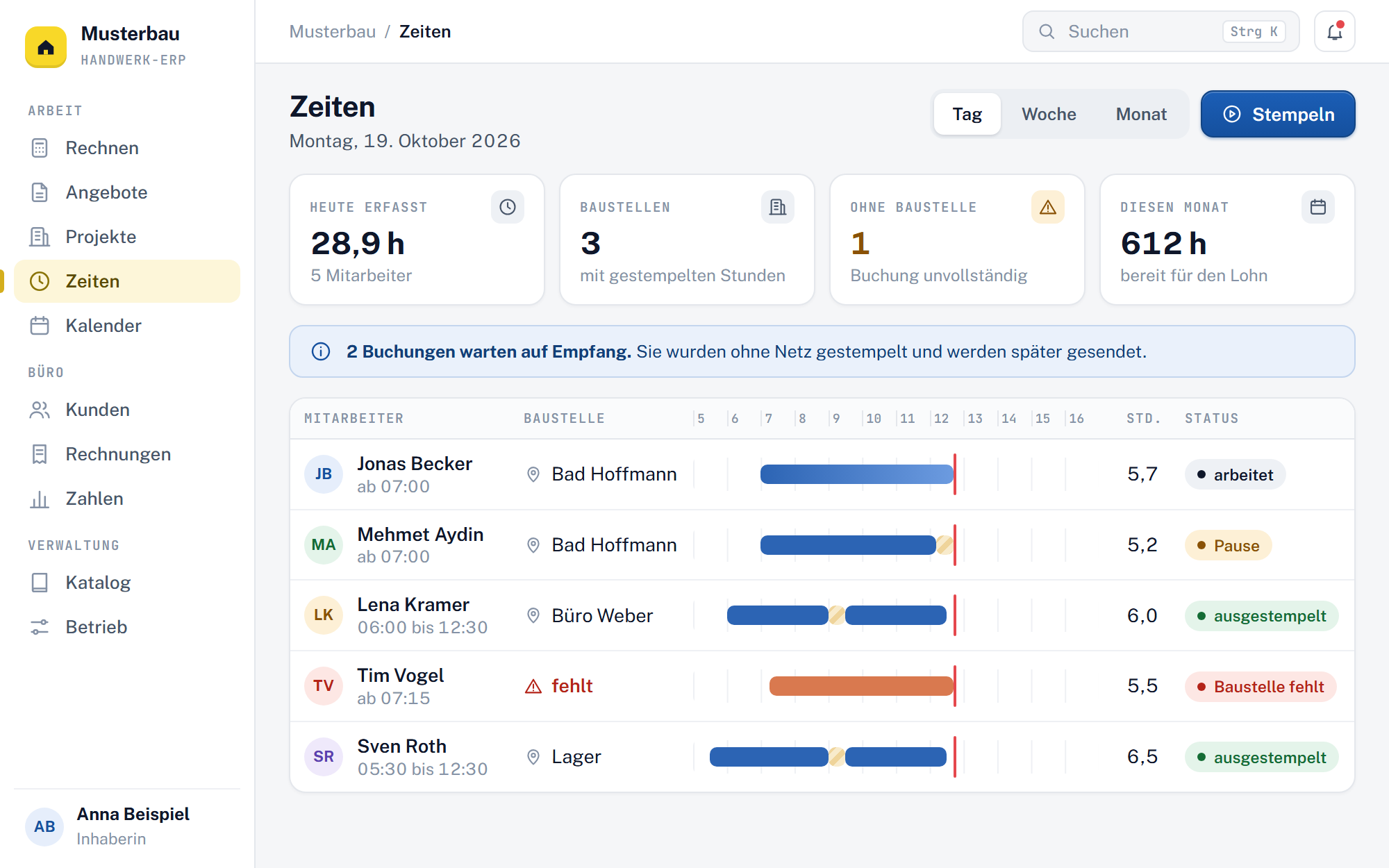The image size is (1389, 868).
Task: Click the building icon beside Projekte
Action: tap(40, 237)
